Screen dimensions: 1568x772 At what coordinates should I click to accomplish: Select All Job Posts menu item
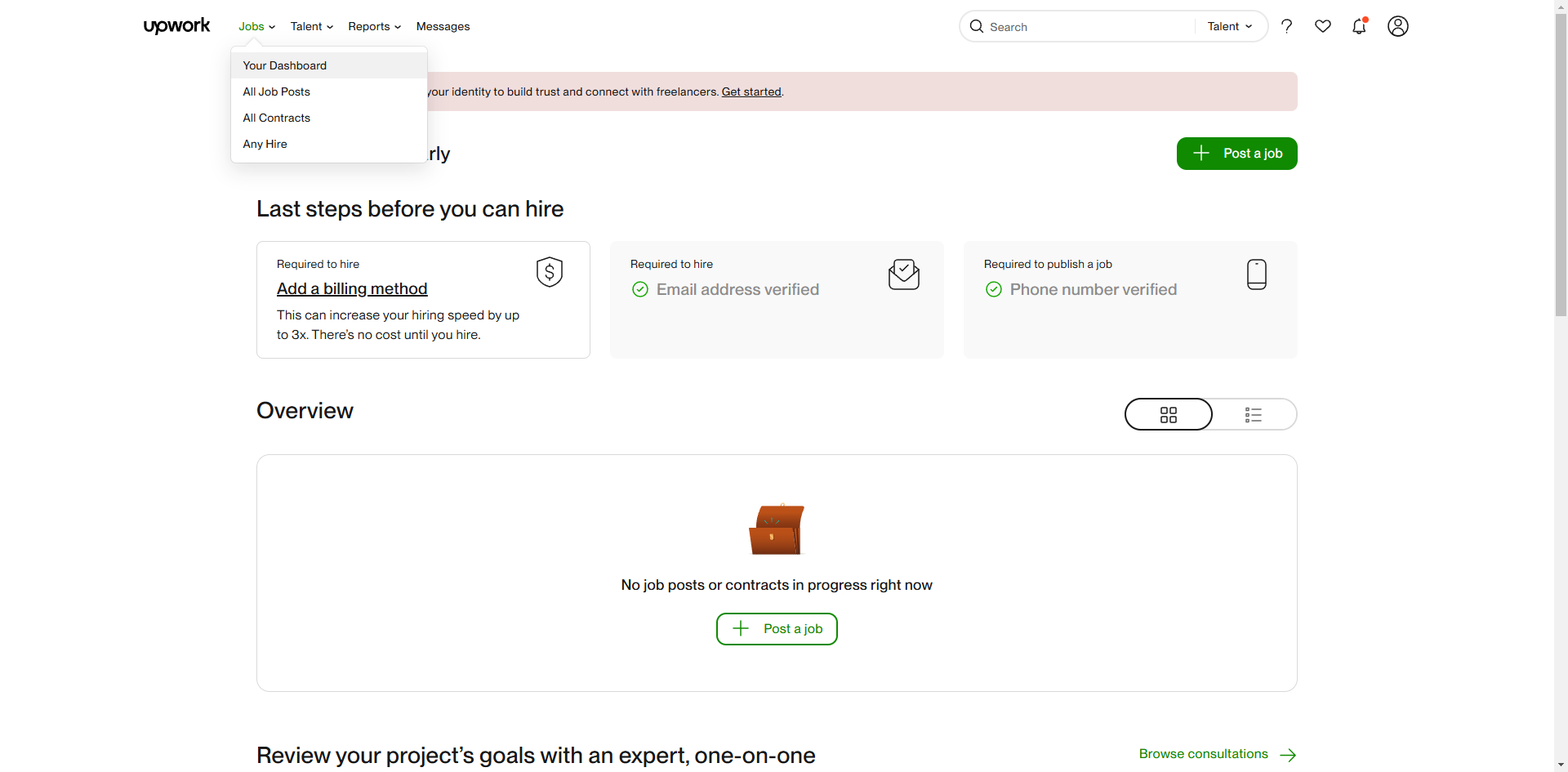pos(277,91)
